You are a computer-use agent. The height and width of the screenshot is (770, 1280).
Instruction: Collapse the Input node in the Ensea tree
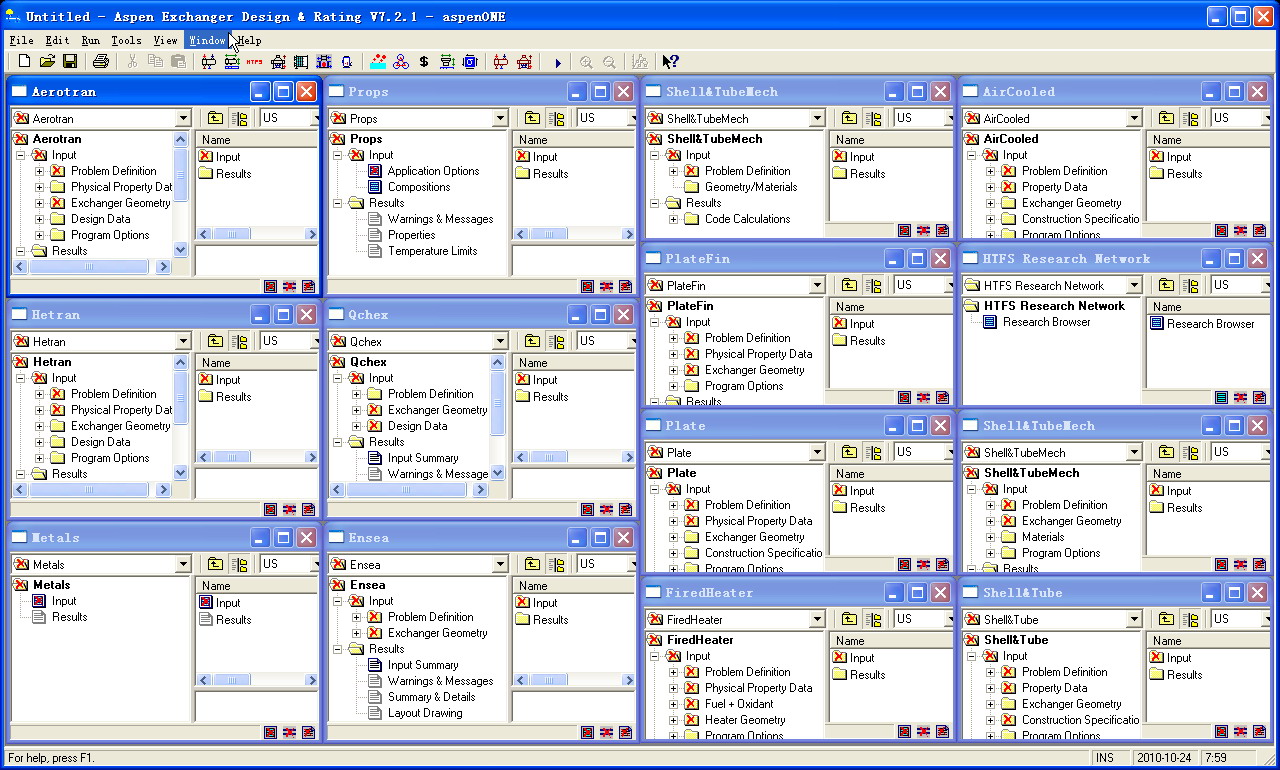click(x=339, y=601)
